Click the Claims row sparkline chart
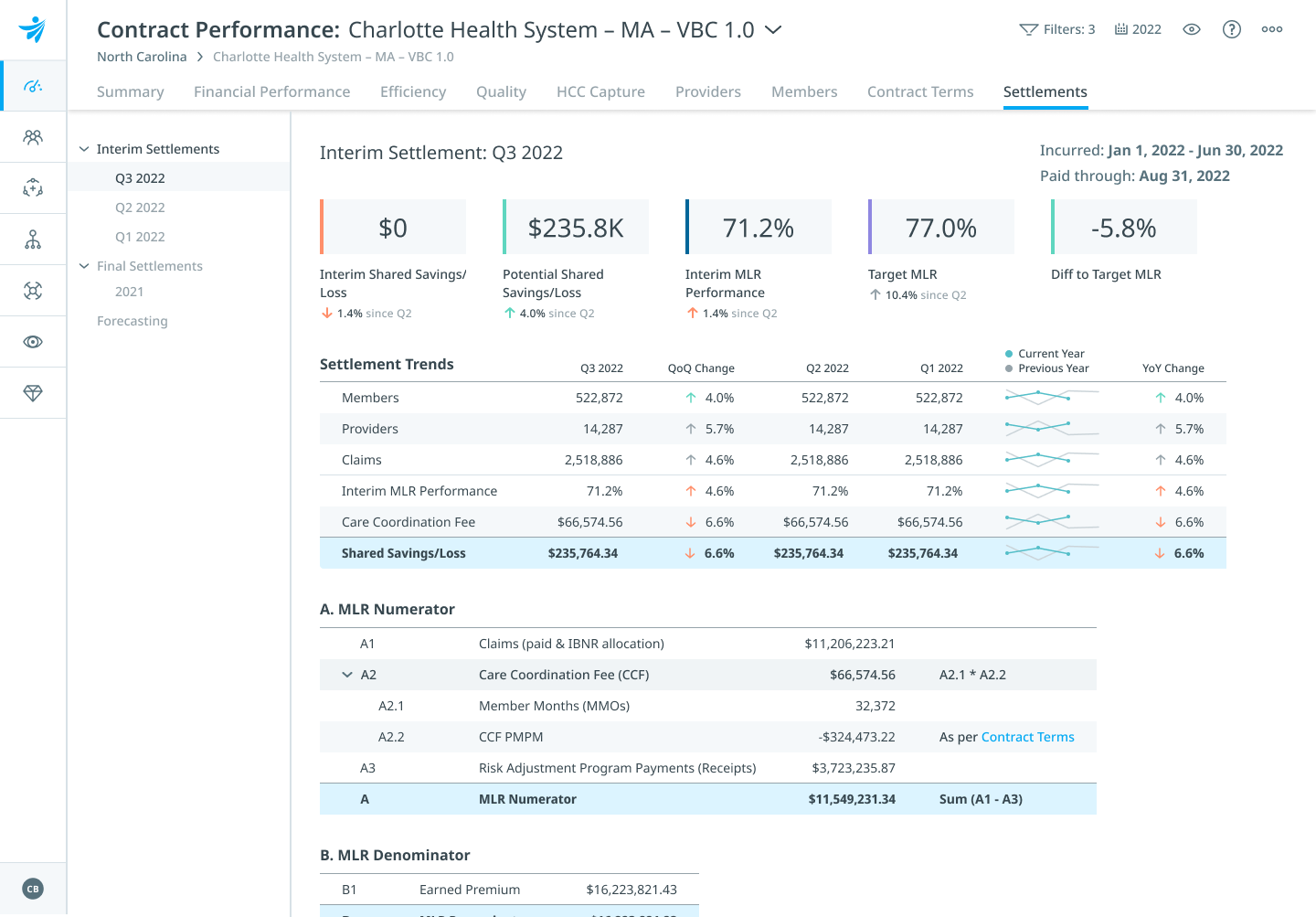Image resolution: width=1316 pixels, height=917 pixels. click(1052, 459)
